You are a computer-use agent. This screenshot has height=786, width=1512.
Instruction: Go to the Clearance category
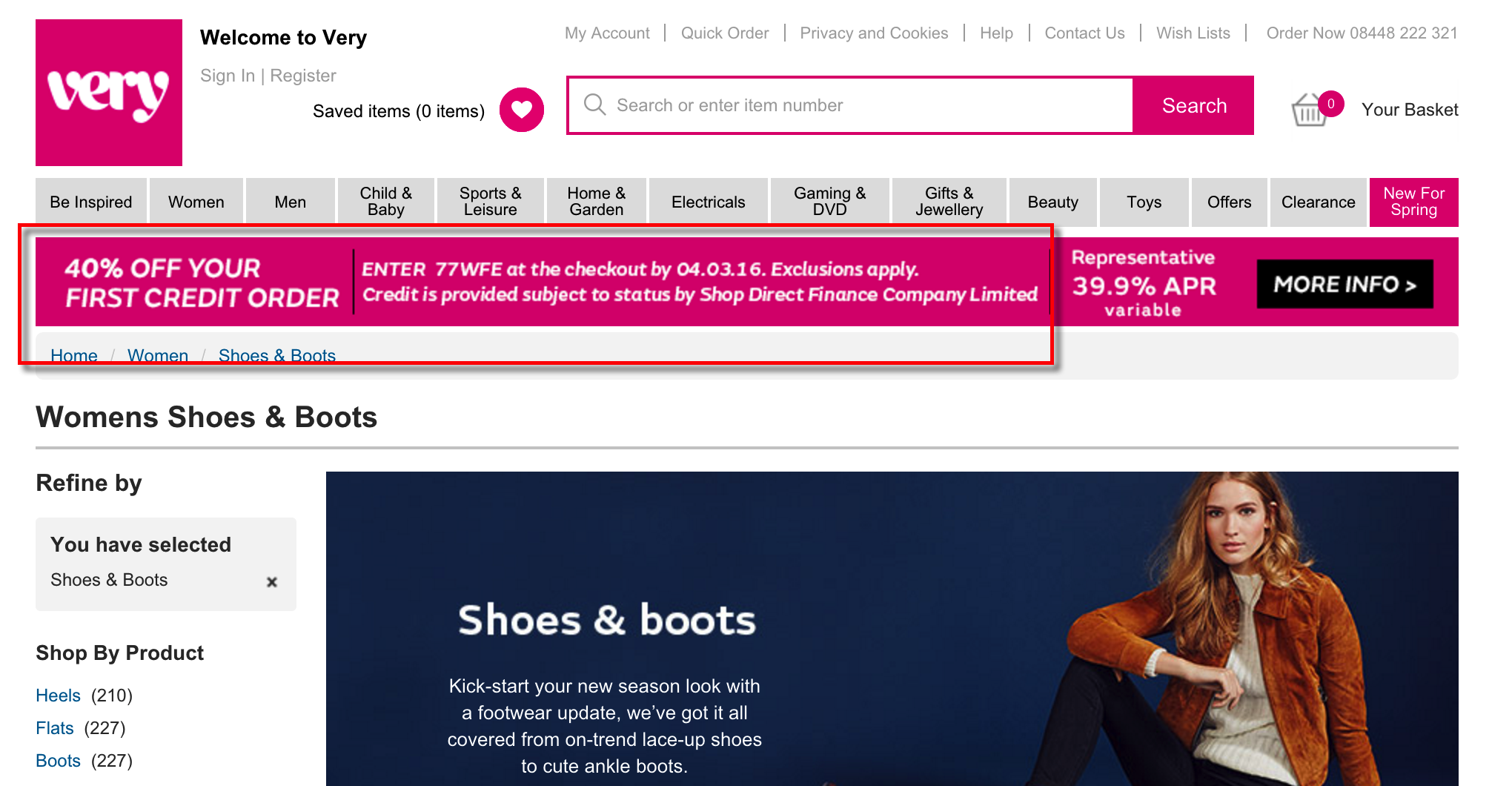[1318, 202]
